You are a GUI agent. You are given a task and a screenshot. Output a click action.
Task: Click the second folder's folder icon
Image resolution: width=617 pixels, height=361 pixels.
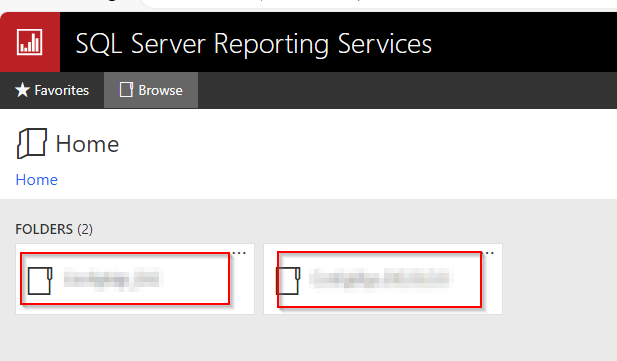coord(288,281)
